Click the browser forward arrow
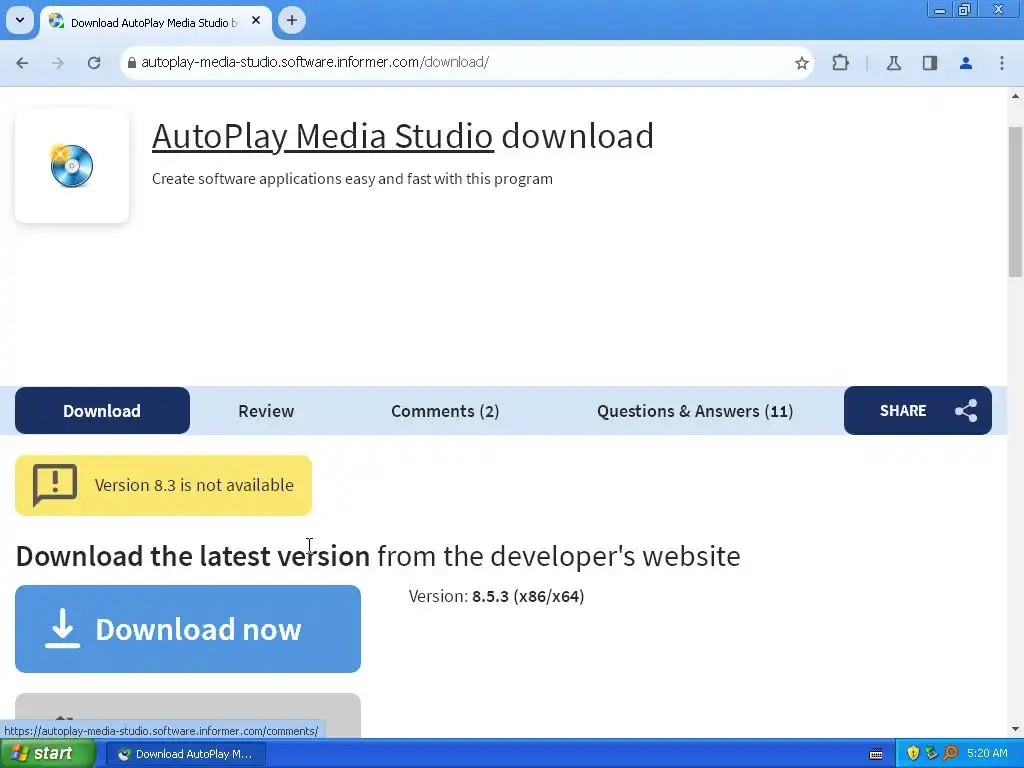The width and height of the screenshot is (1024, 768). coord(58,63)
